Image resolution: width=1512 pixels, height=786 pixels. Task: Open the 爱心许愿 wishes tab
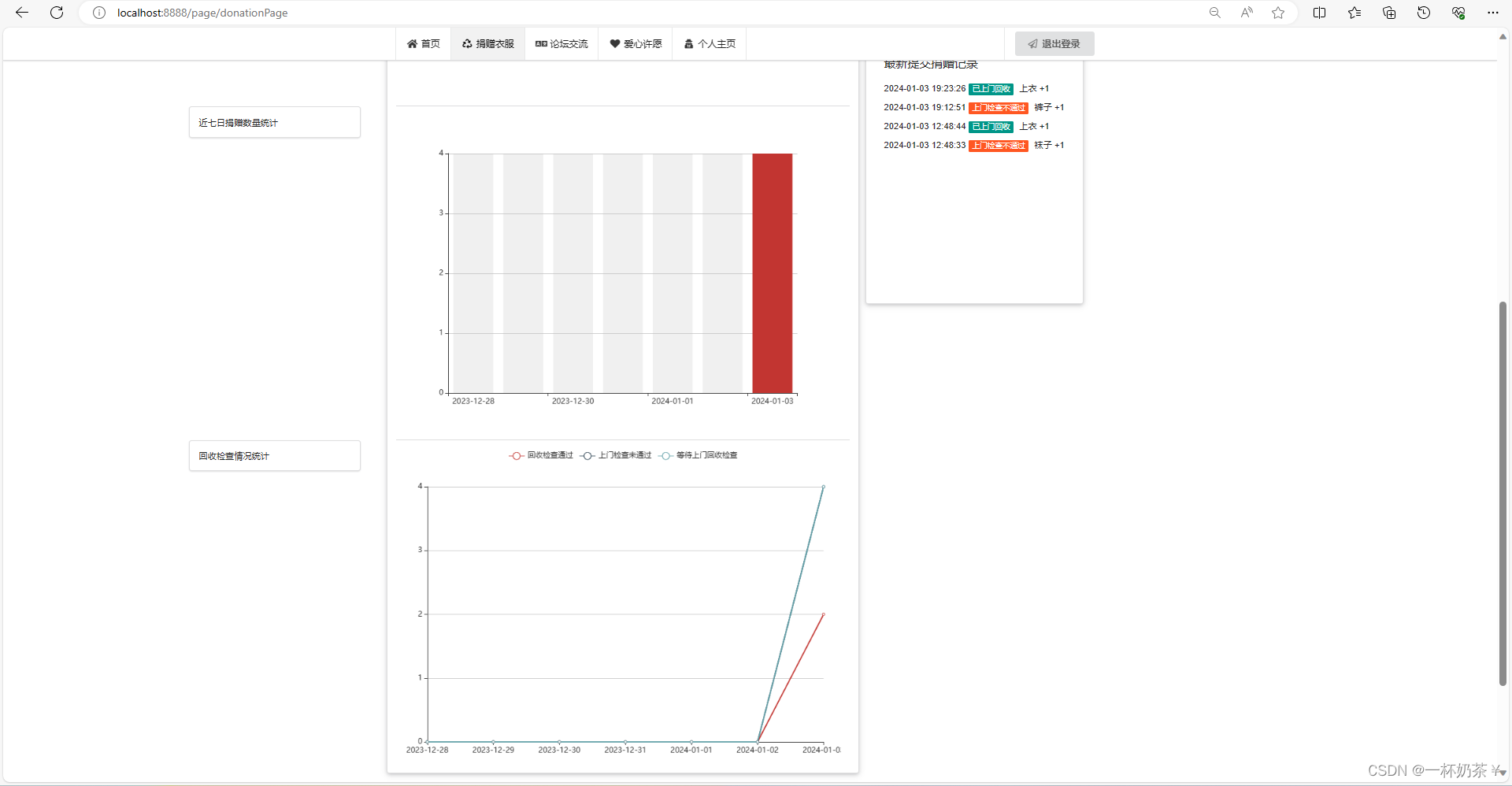(636, 44)
